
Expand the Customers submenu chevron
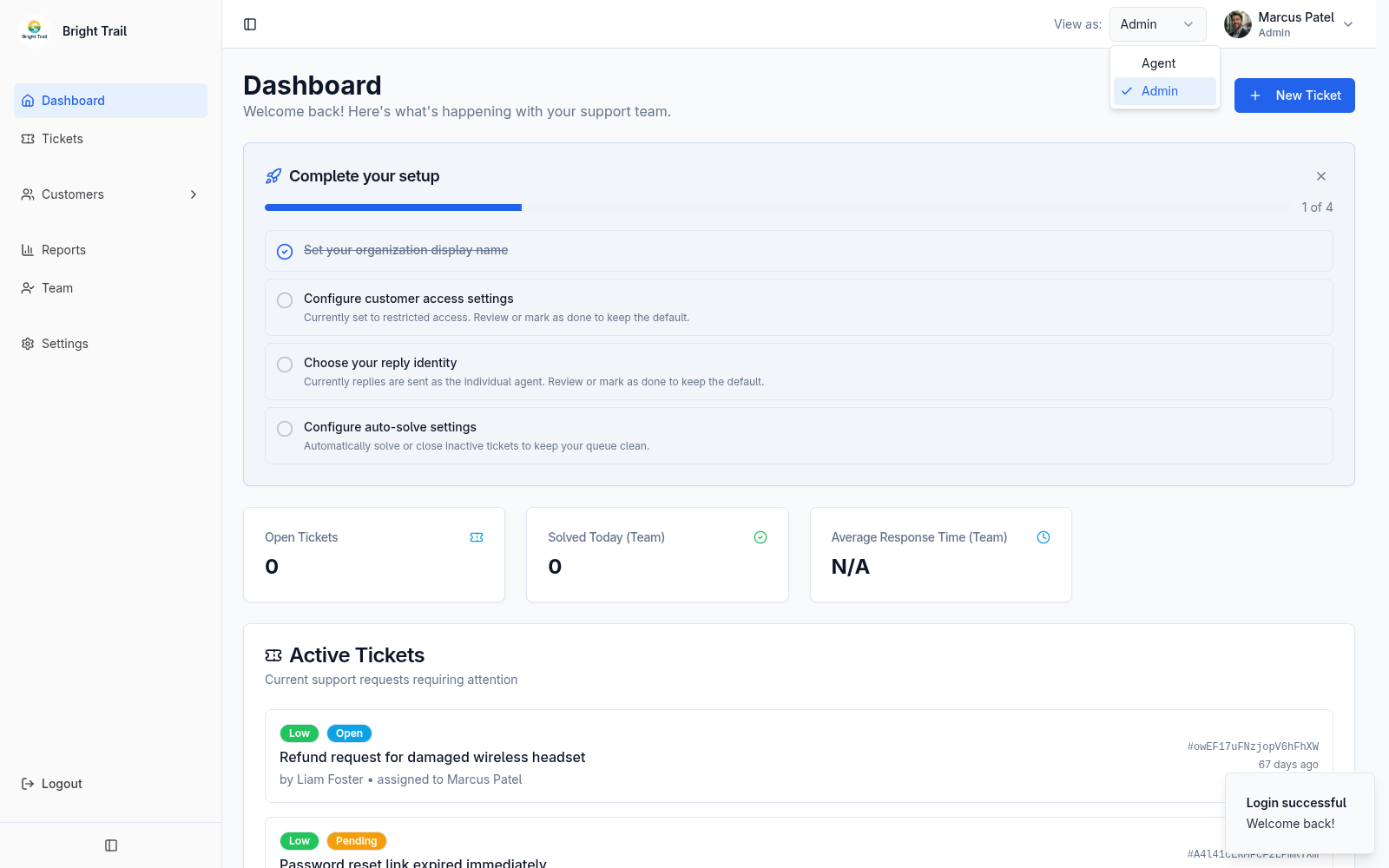(x=194, y=194)
